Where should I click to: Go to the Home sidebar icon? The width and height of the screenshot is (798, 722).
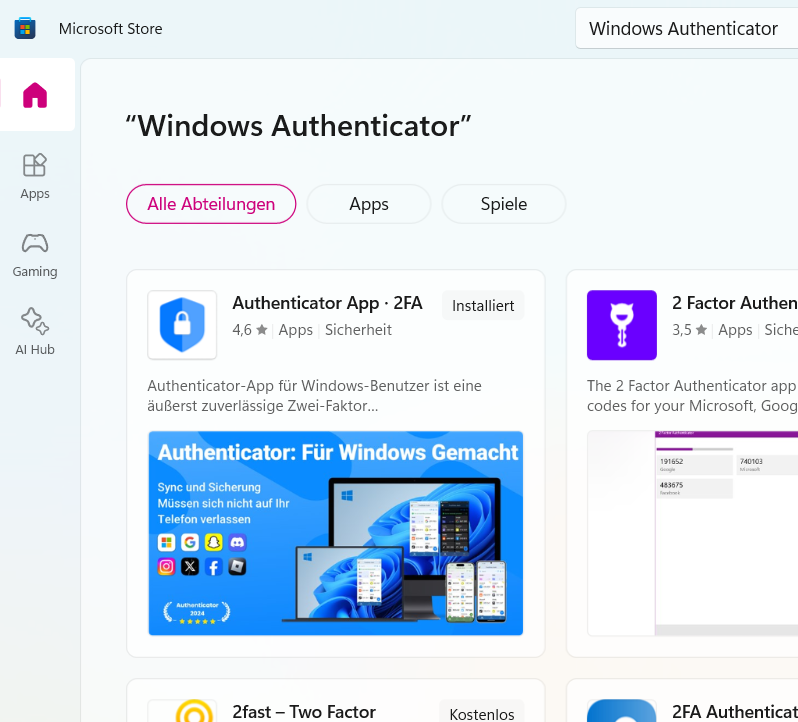click(35, 95)
